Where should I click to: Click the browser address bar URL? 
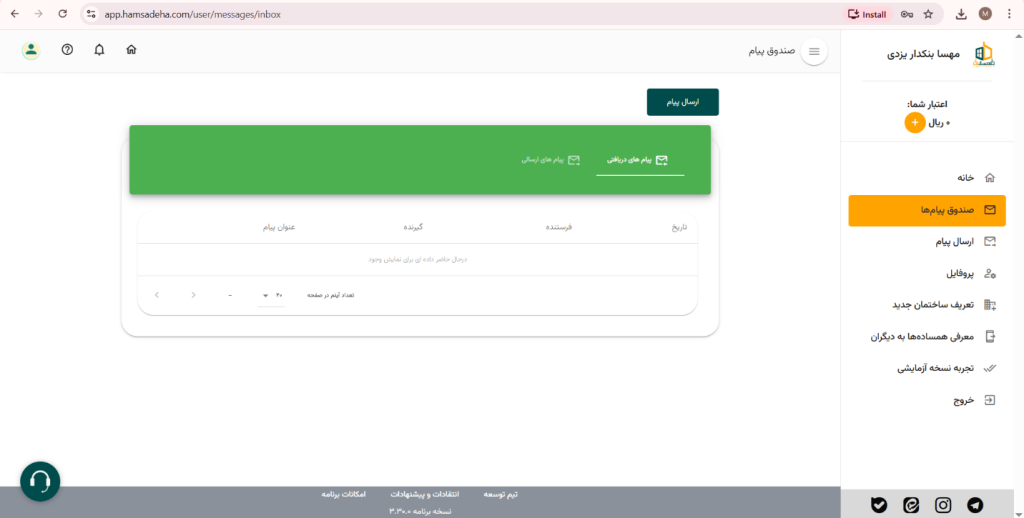(193, 14)
